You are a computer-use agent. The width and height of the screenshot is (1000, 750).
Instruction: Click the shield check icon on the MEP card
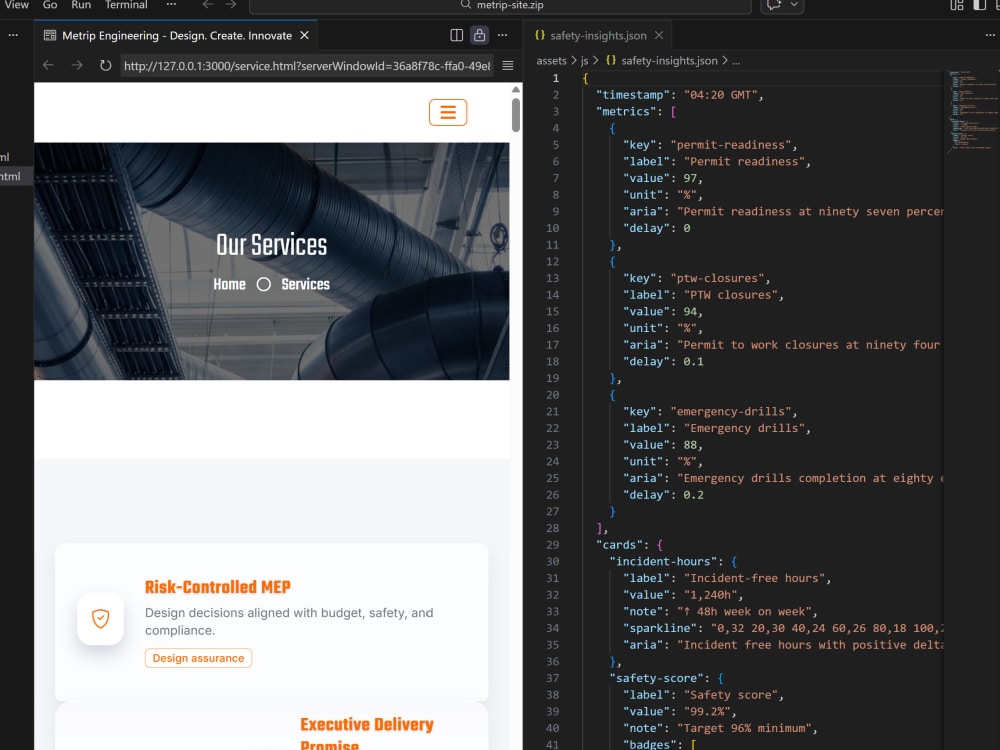coord(100,618)
